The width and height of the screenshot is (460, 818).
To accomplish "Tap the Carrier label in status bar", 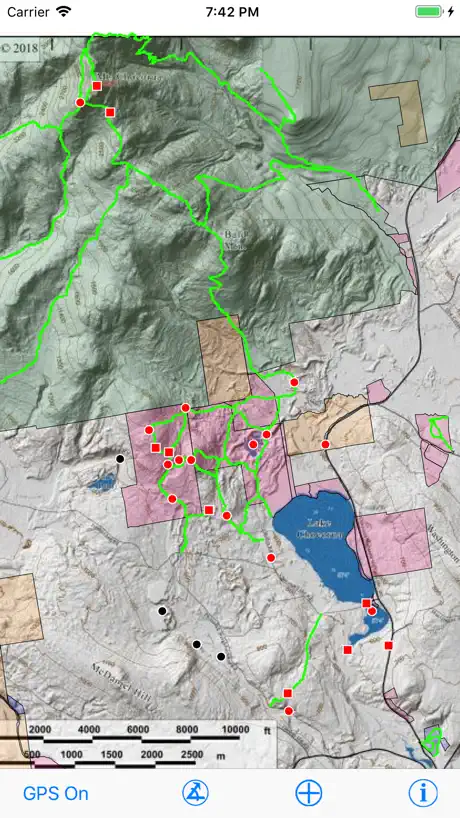I will (29, 12).
